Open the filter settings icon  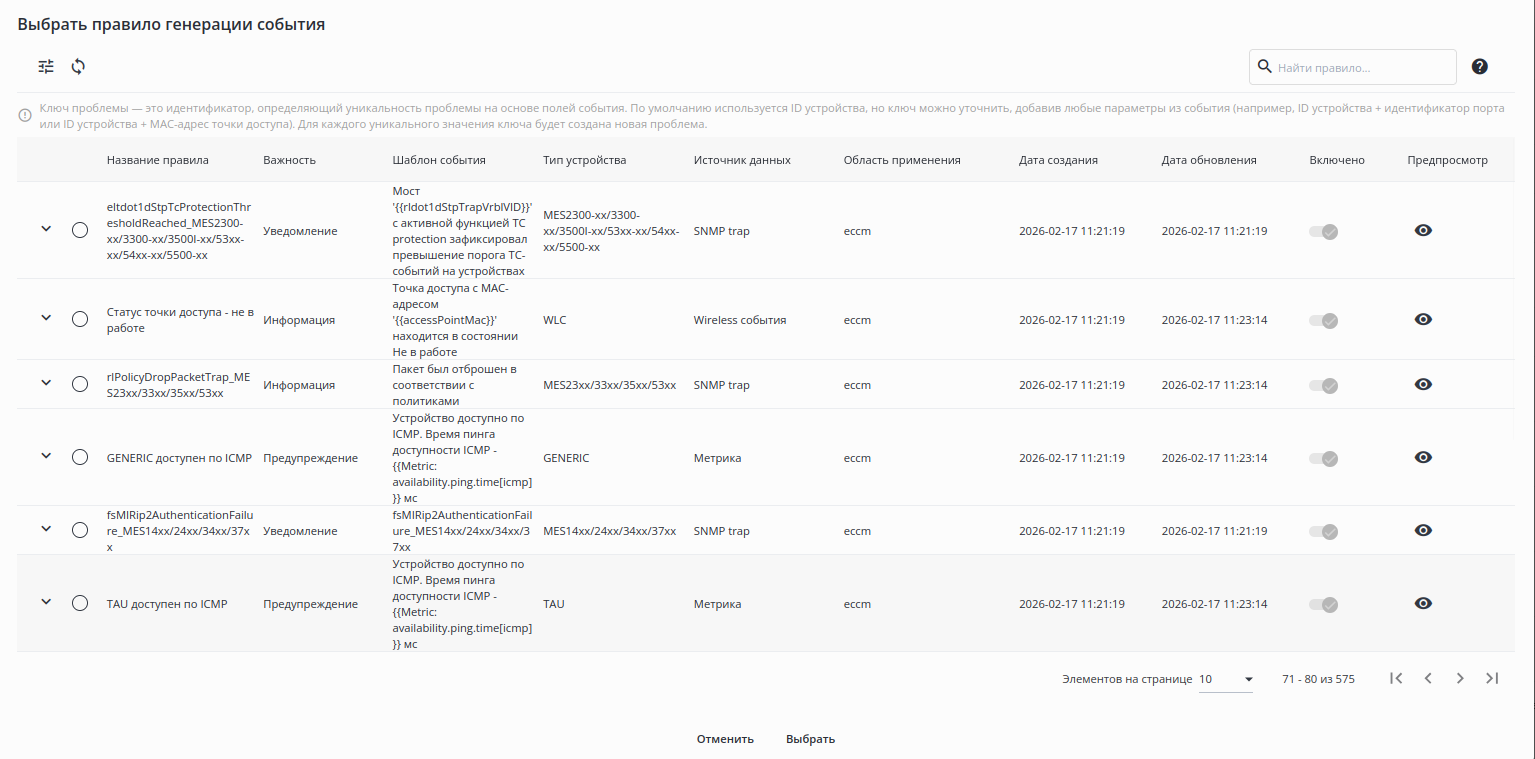(x=46, y=67)
